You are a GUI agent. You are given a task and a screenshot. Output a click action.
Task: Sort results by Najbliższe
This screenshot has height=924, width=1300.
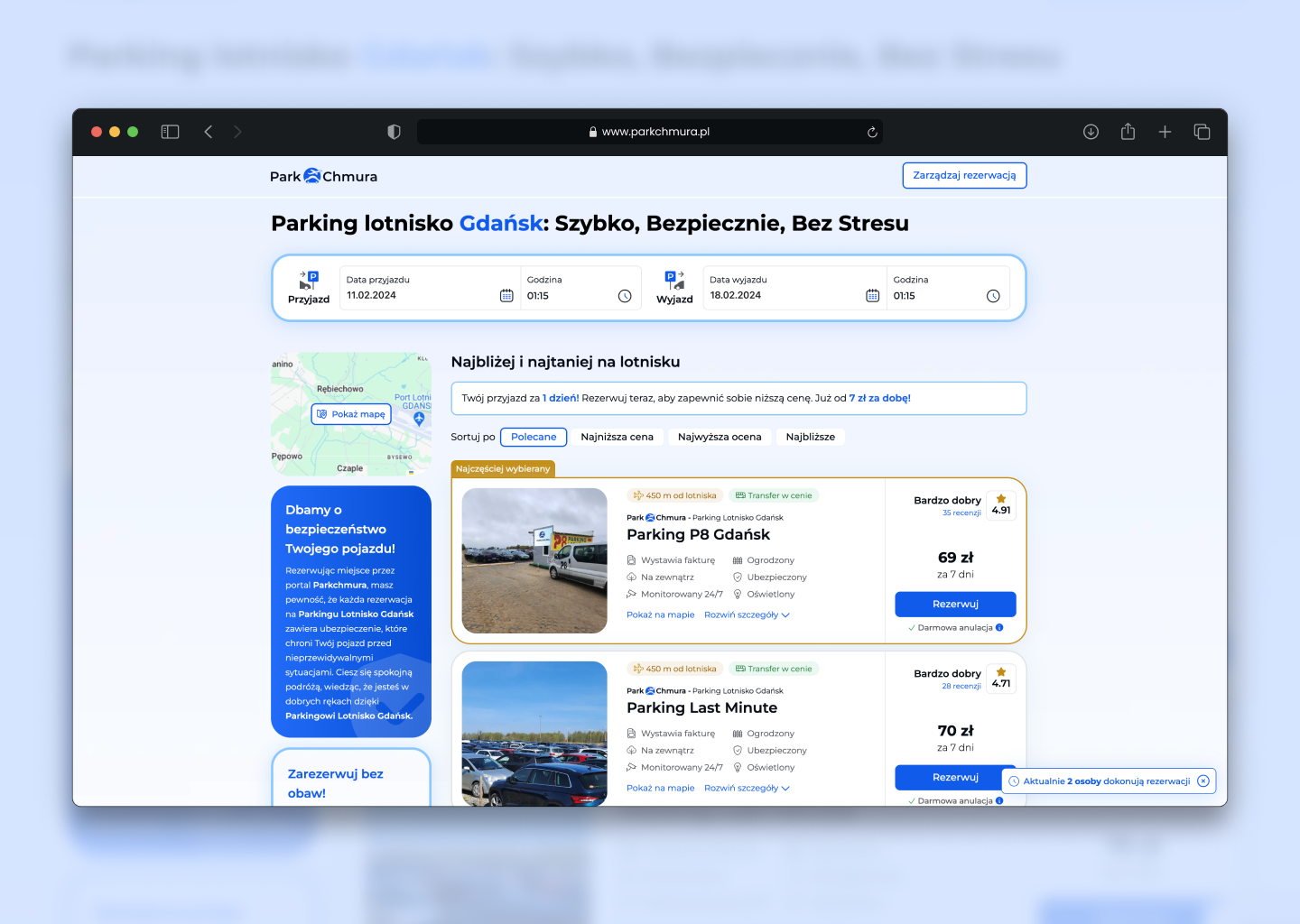click(810, 437)
